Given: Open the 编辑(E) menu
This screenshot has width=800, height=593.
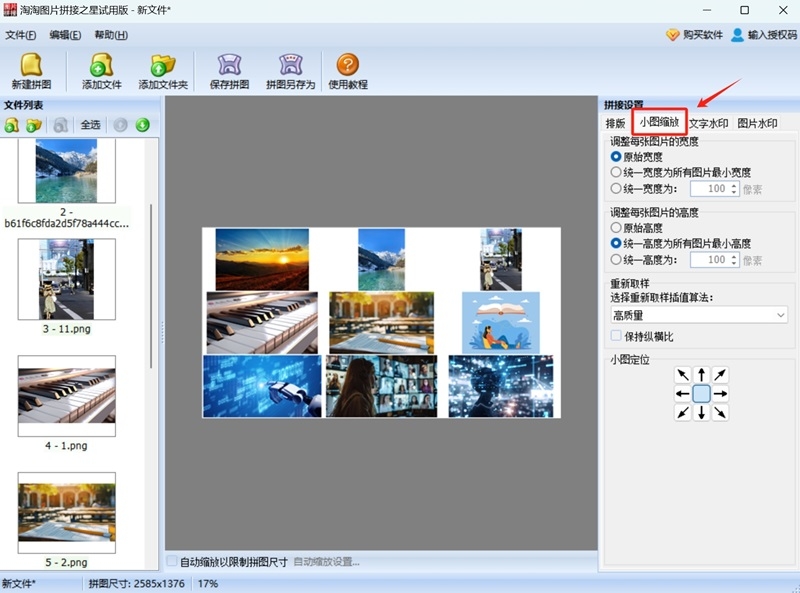Looking at the screenshot, I should (x=65, y=35).
